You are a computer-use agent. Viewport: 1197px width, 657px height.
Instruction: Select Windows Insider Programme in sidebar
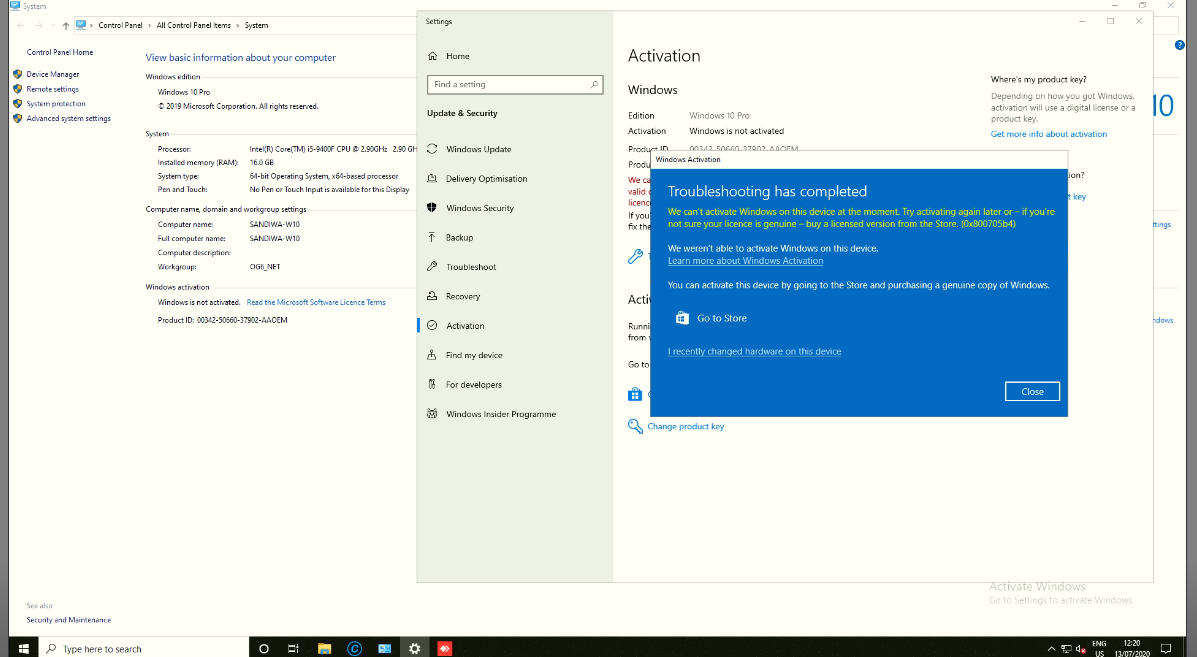pyautogui.click(x=501, y=414)
